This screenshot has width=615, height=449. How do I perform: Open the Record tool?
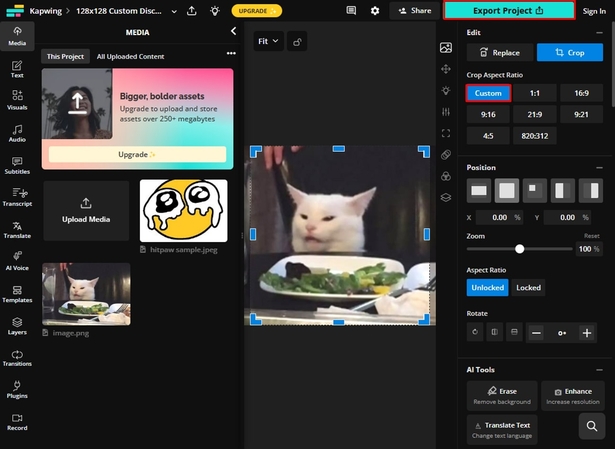pyautogui.click(x=17, y=421)
